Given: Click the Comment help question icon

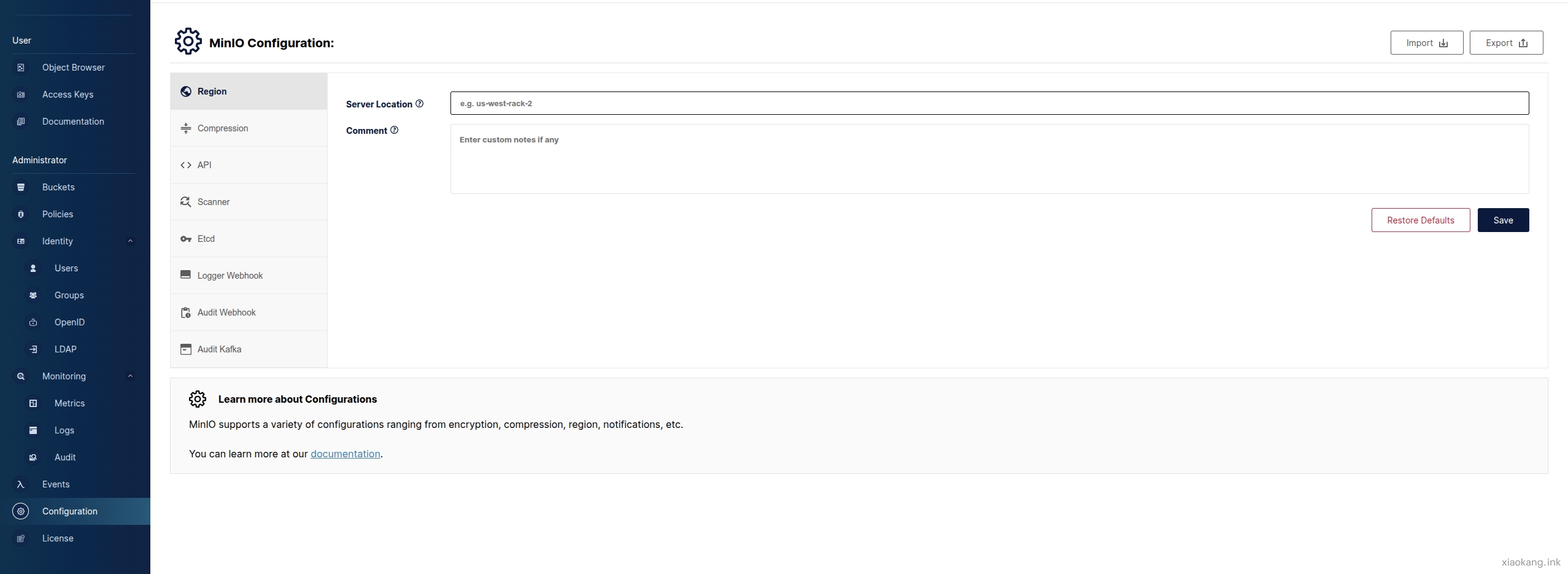Looking at the screenshot, I should point(395,130).
